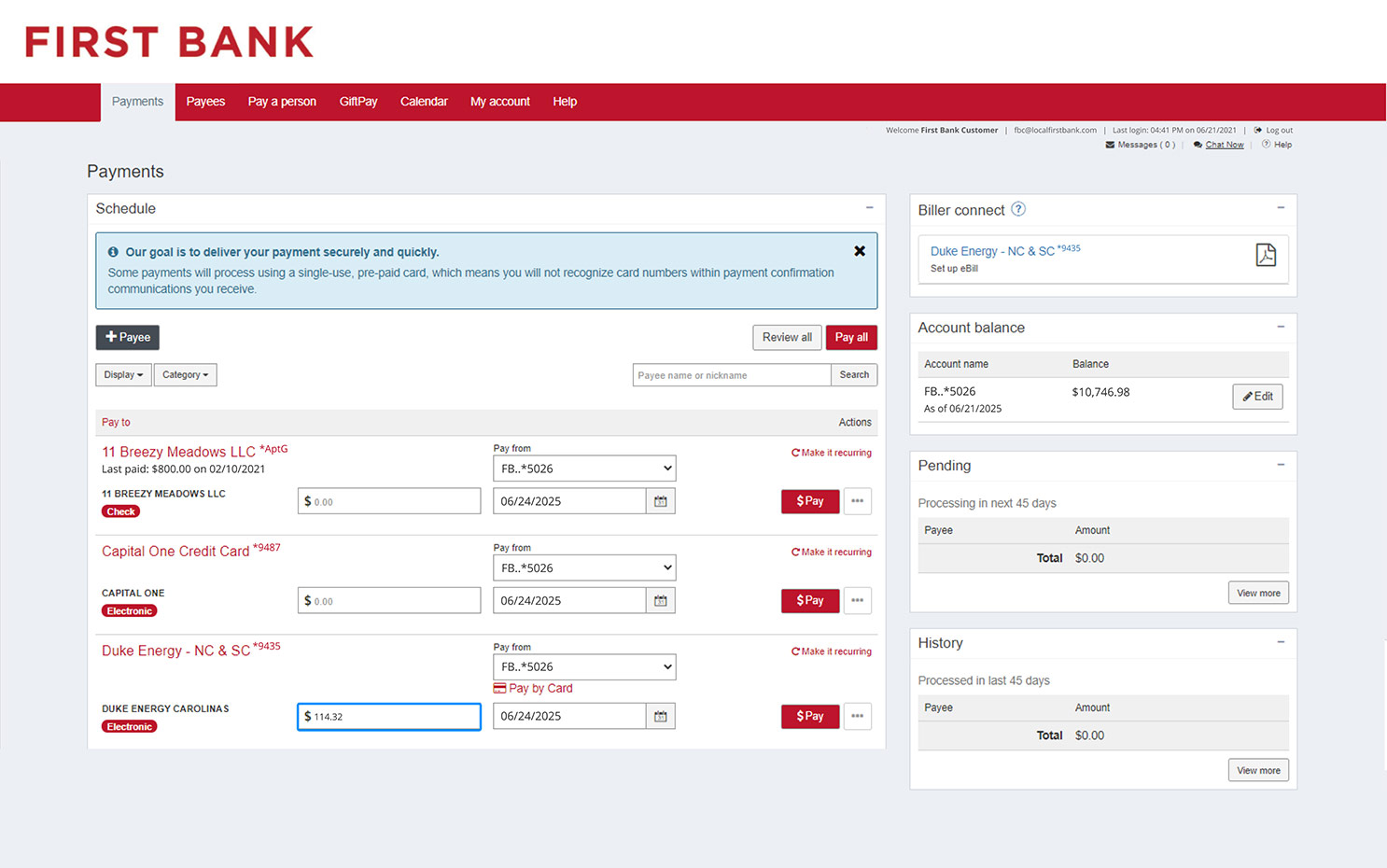Click the payment amount field for Capital One
The height and width of the screenshot is (868, 1387).
(389, 600)
